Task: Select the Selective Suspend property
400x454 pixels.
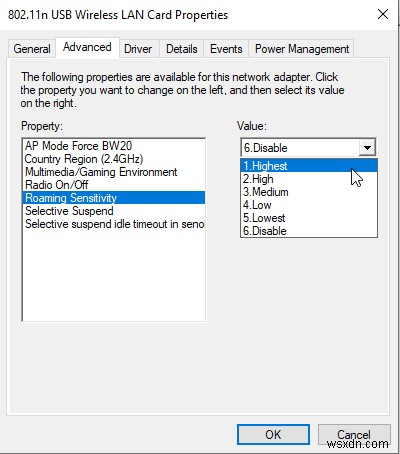Action: (x=114, y=211)
